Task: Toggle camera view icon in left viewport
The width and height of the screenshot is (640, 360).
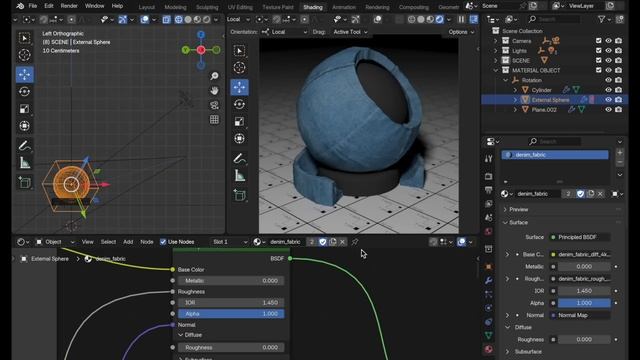Action: pyautogui.click(x=214, y=105)
